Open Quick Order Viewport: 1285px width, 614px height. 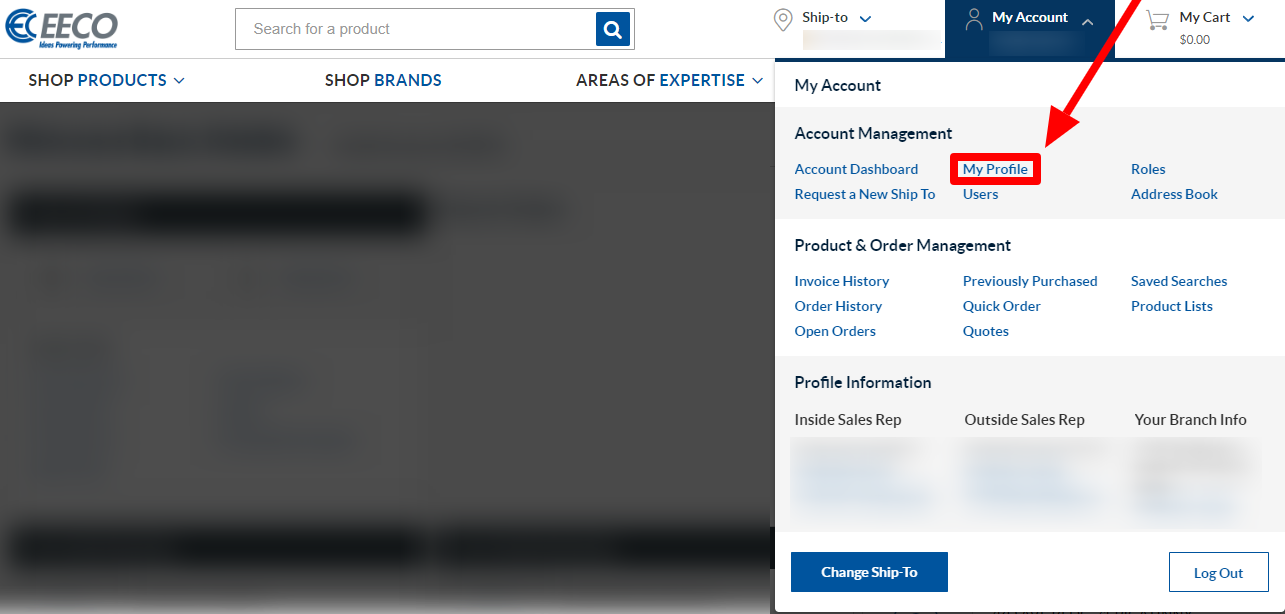pos(1002,306)
